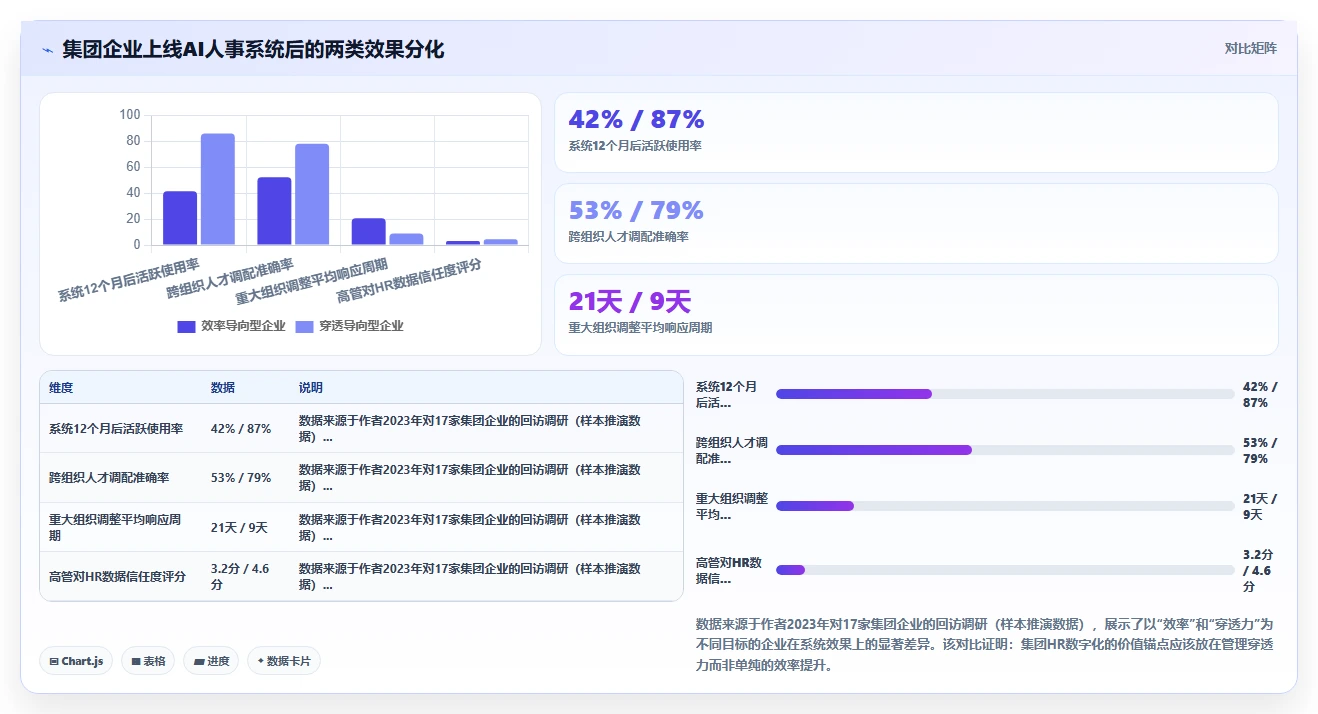Click the 数据卡片 chip

[x=284, y=661]
